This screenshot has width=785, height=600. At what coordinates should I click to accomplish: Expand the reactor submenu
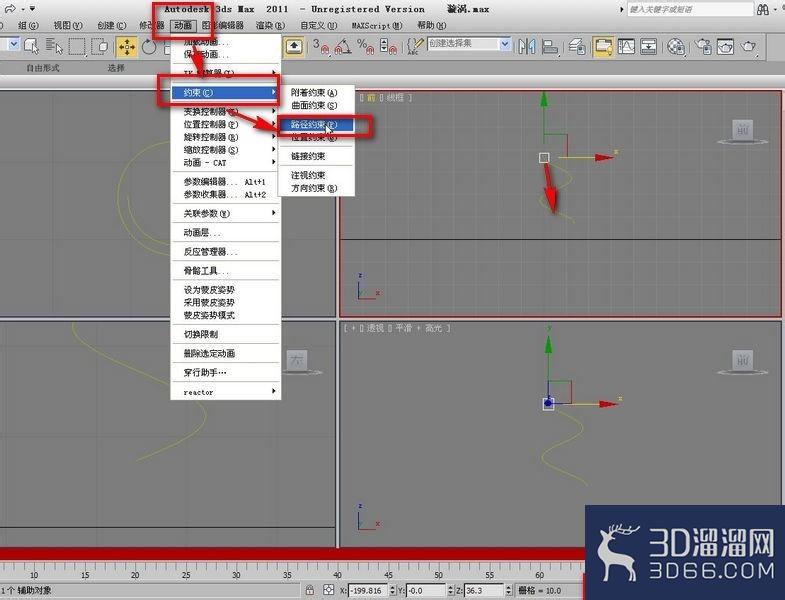(x=225, y=392)
